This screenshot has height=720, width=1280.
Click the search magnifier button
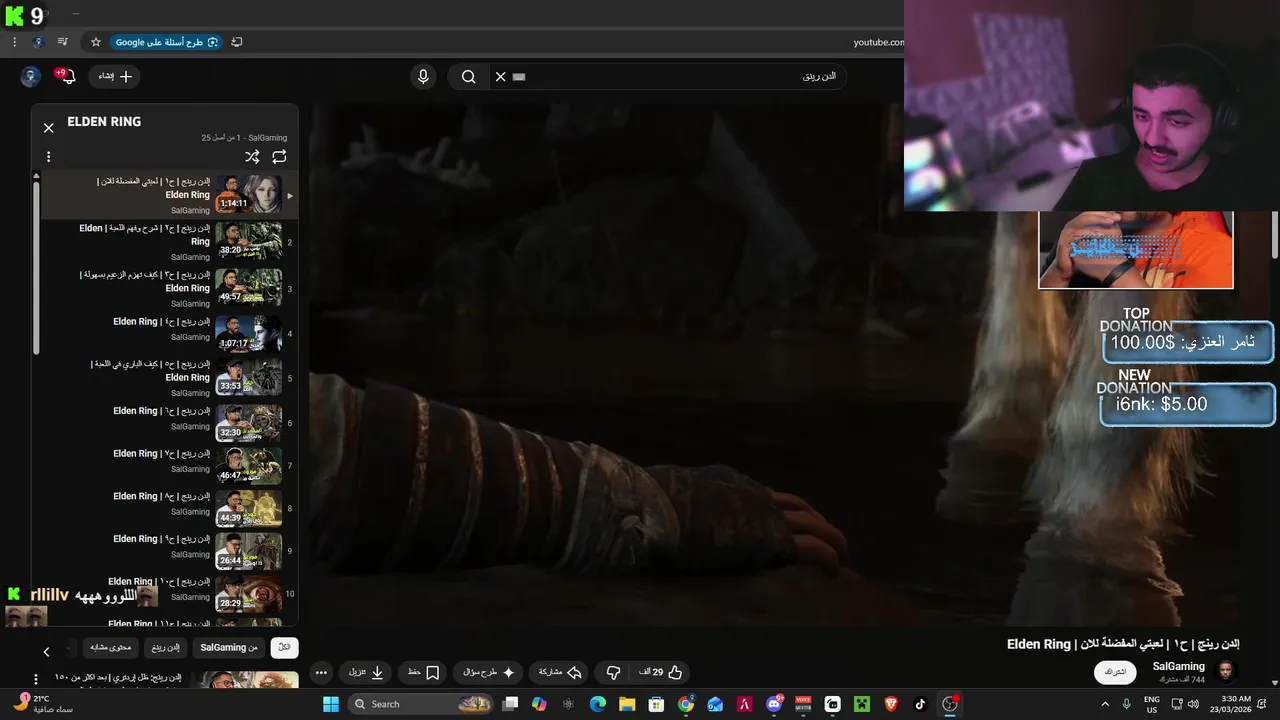[x=468, y=76]
